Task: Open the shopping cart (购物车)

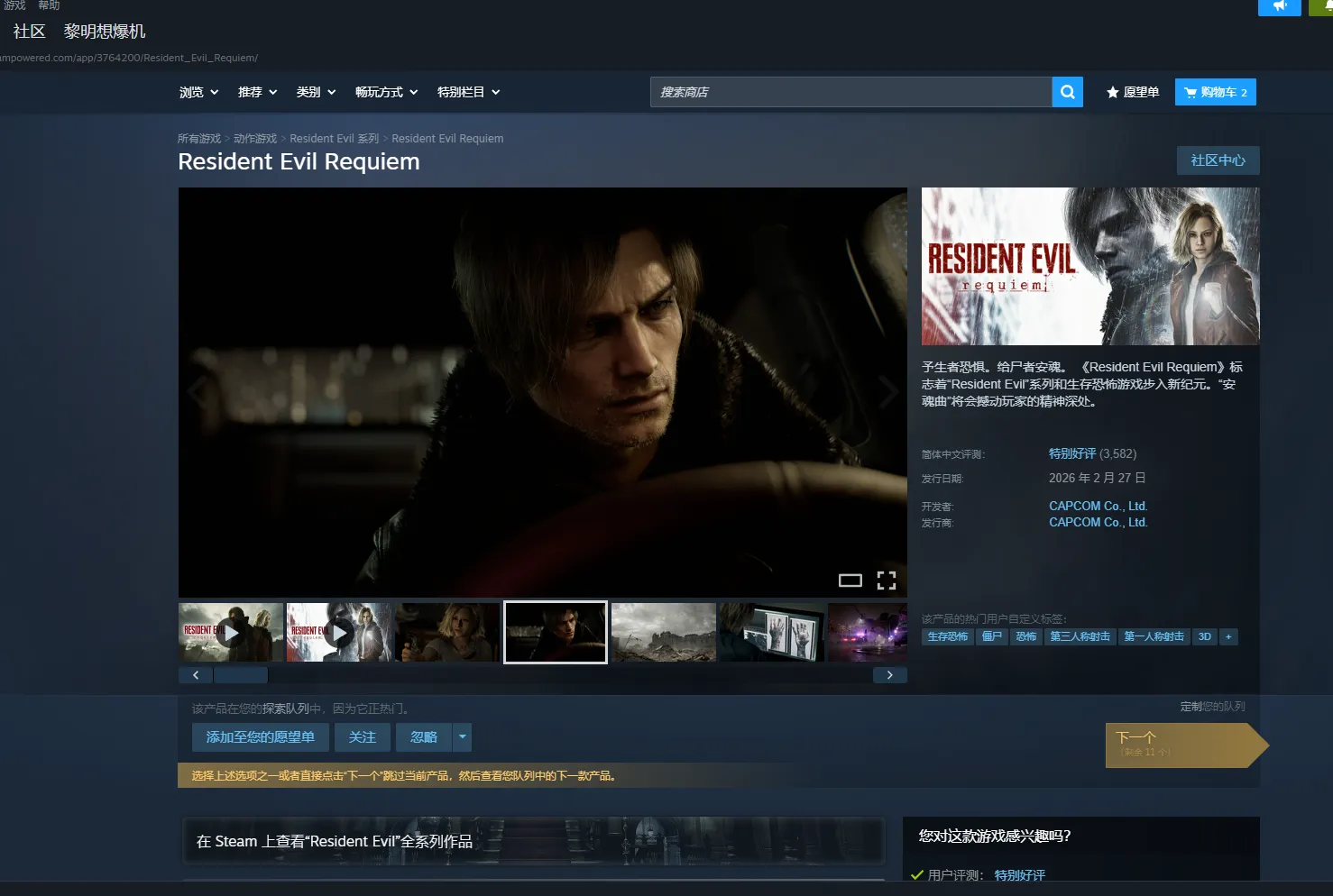Action: 1215,92
